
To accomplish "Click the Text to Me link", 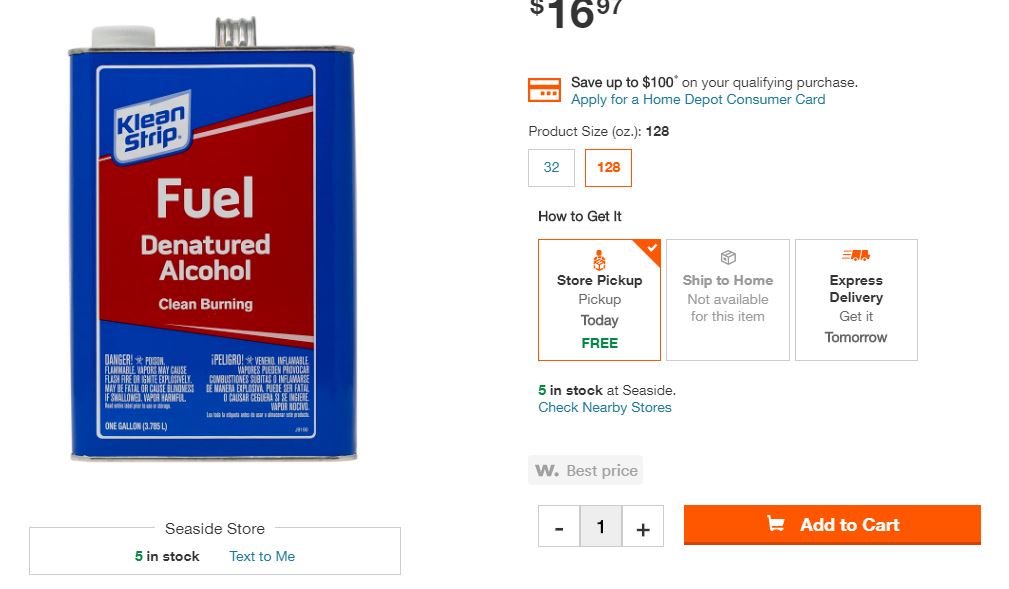I will [262, 556].
